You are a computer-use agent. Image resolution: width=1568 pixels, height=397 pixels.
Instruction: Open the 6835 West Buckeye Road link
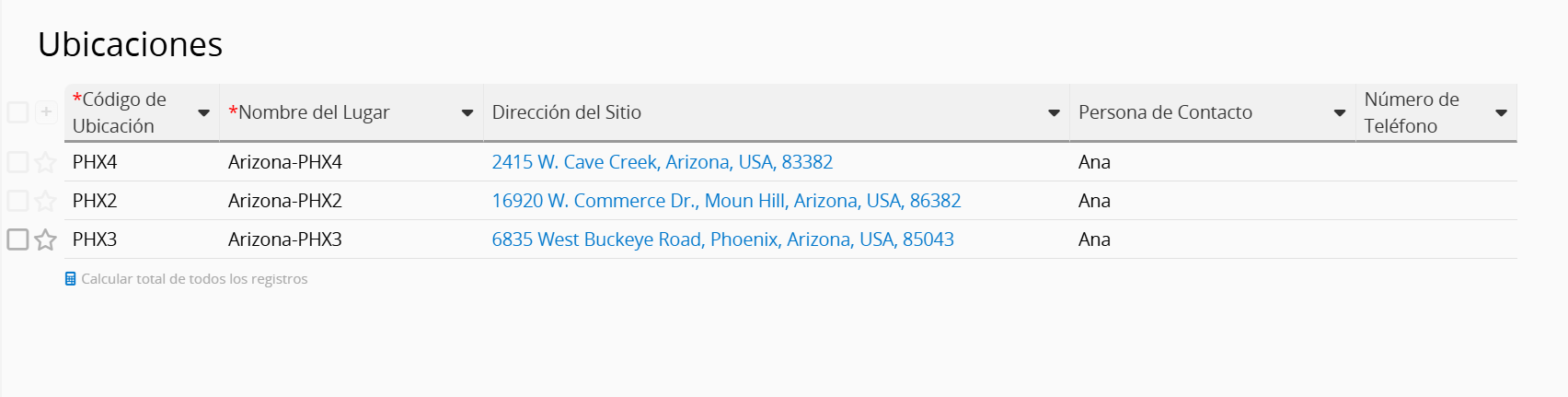point(722,239)
